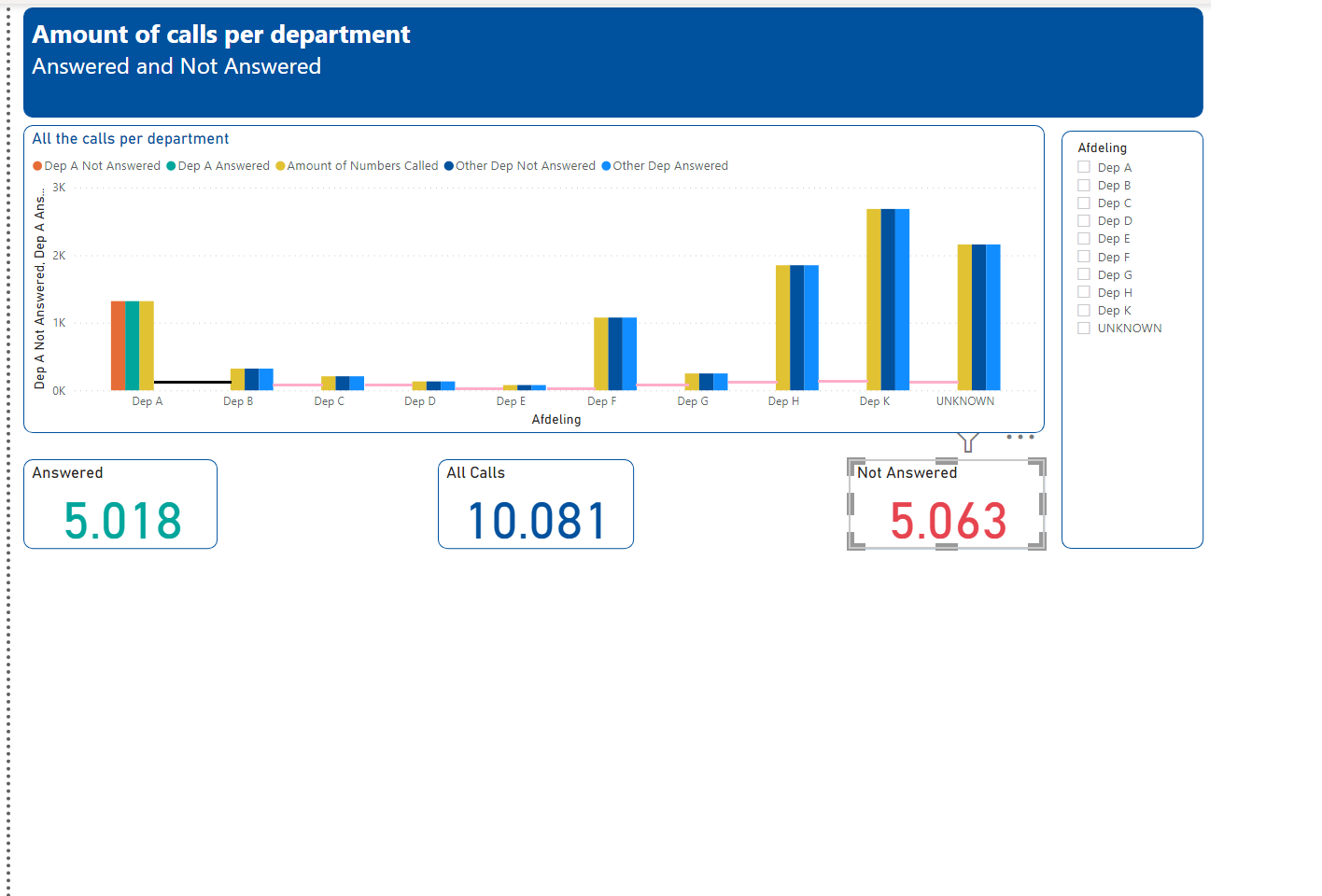Click the Answered card value 5.018

click(122, 521)
